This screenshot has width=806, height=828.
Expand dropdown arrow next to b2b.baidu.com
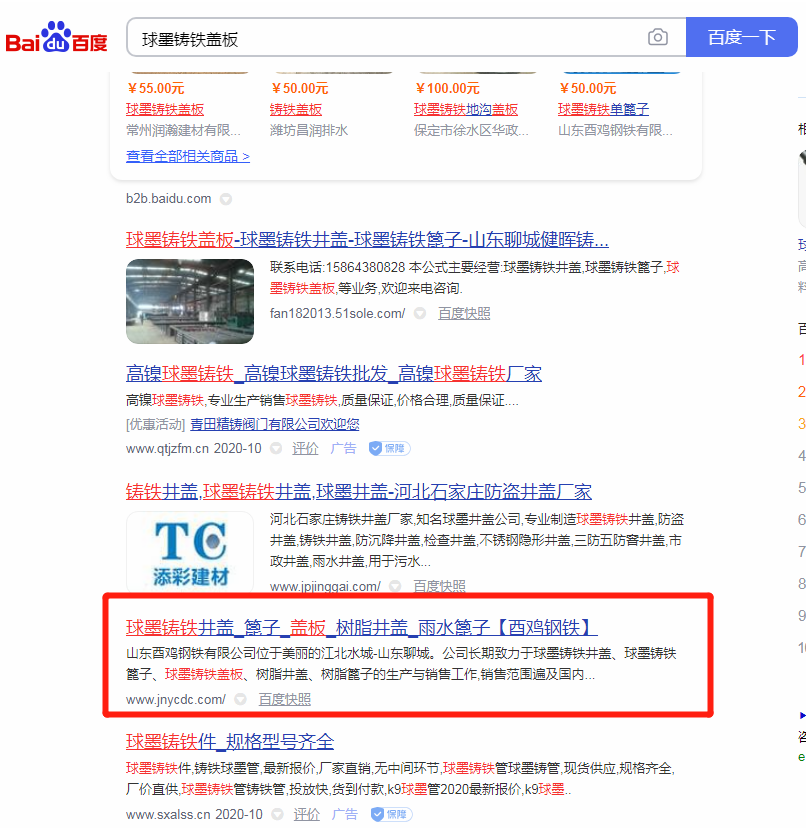(x=226, y=199)
